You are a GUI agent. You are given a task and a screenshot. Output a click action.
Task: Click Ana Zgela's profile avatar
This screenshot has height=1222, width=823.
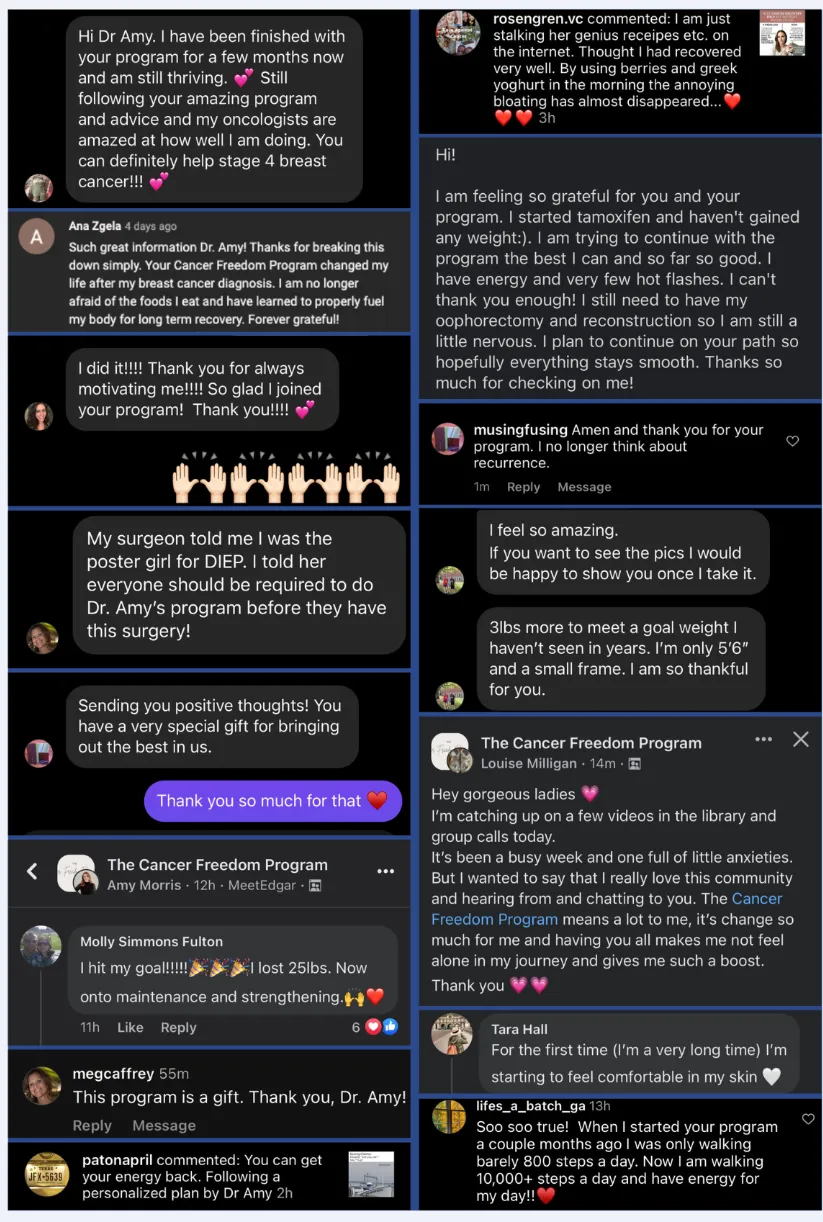coord(37,236)
